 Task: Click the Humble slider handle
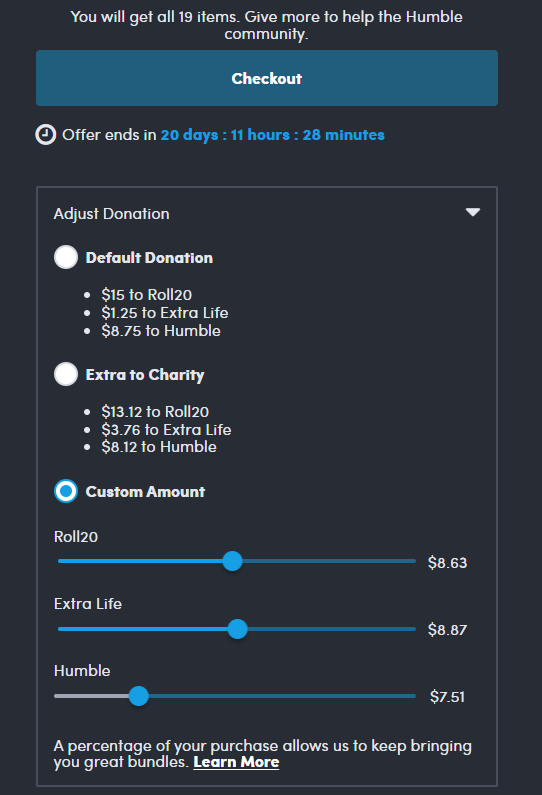click(x=138, y=696)
